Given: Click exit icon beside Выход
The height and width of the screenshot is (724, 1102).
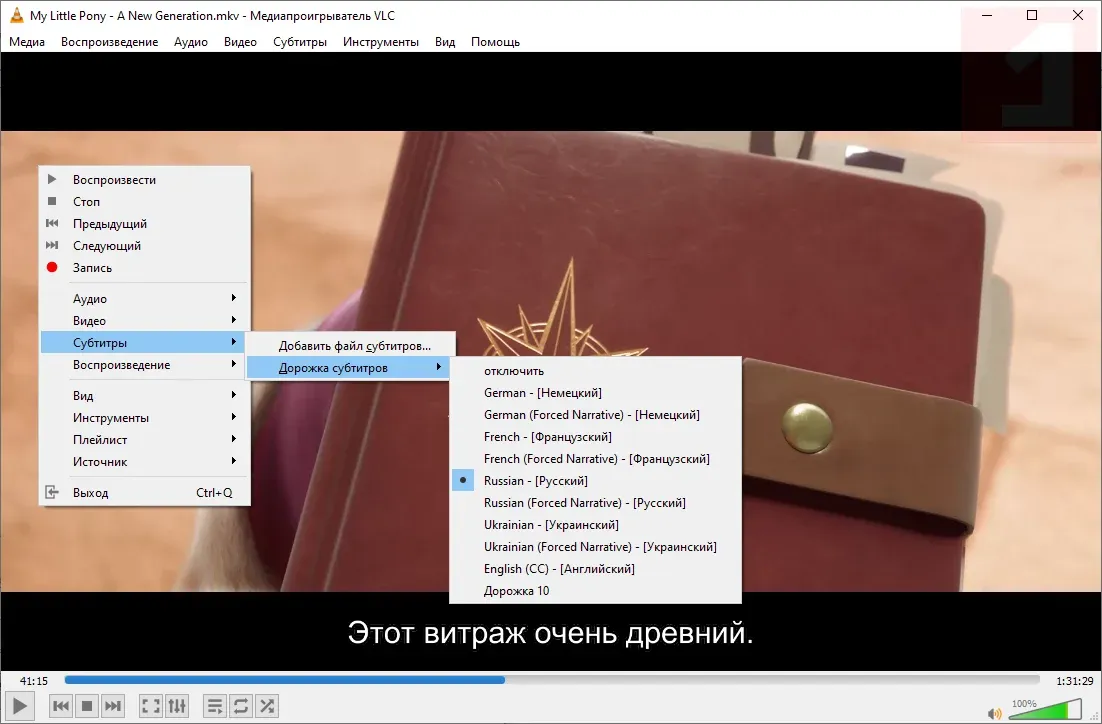Looking at the screenshot, I should point(52,492).
